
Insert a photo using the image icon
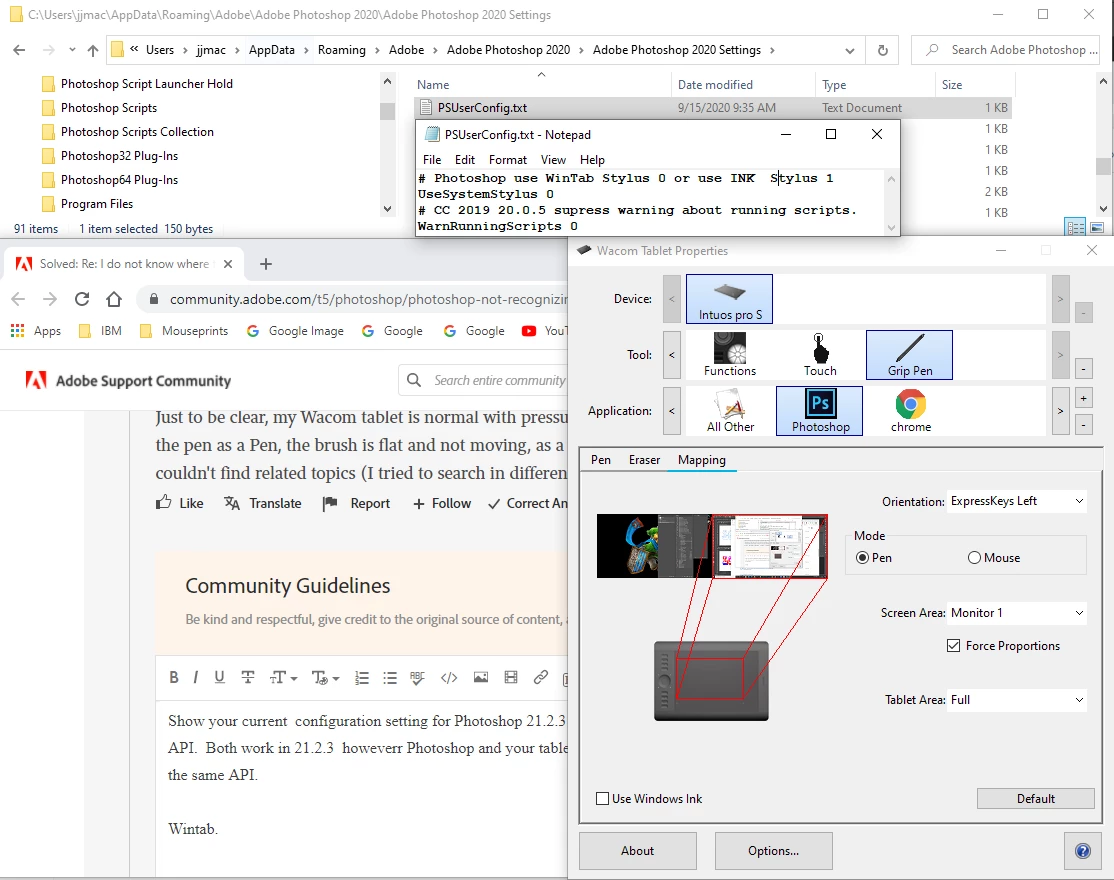[x=481, y=677]
